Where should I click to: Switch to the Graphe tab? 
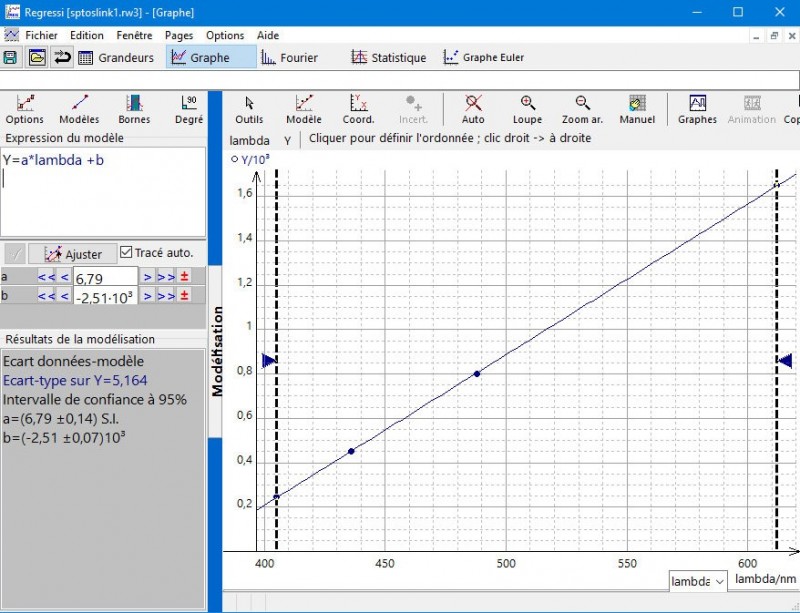point(211,57)
